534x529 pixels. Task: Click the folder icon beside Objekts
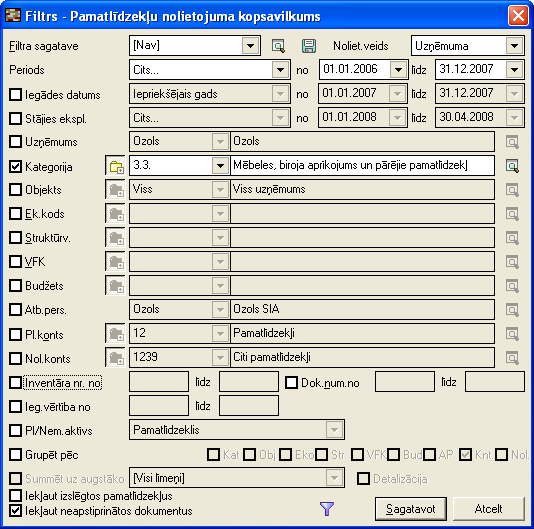tap(115, 190)
